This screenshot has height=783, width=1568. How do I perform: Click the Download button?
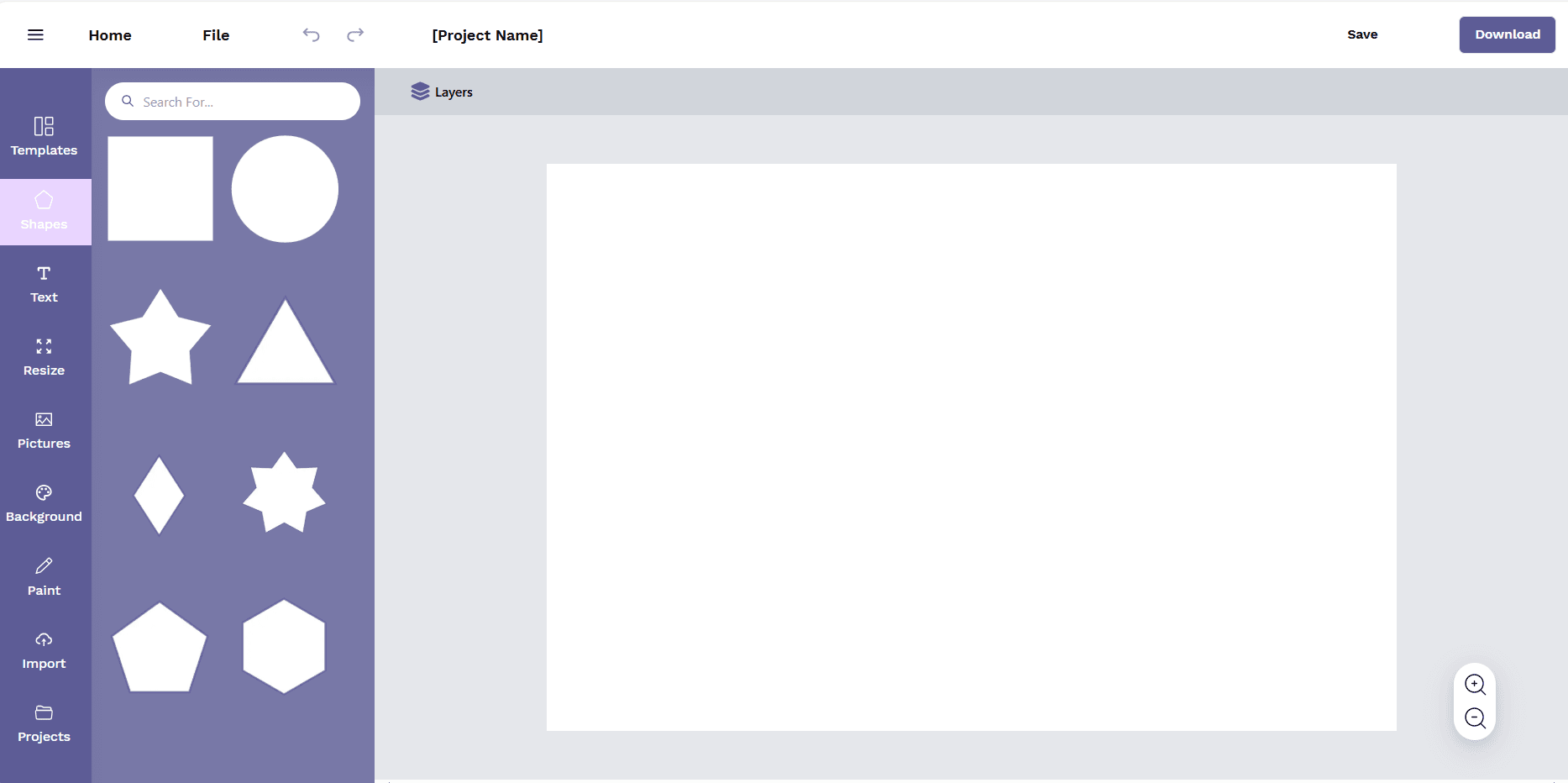1508,34
